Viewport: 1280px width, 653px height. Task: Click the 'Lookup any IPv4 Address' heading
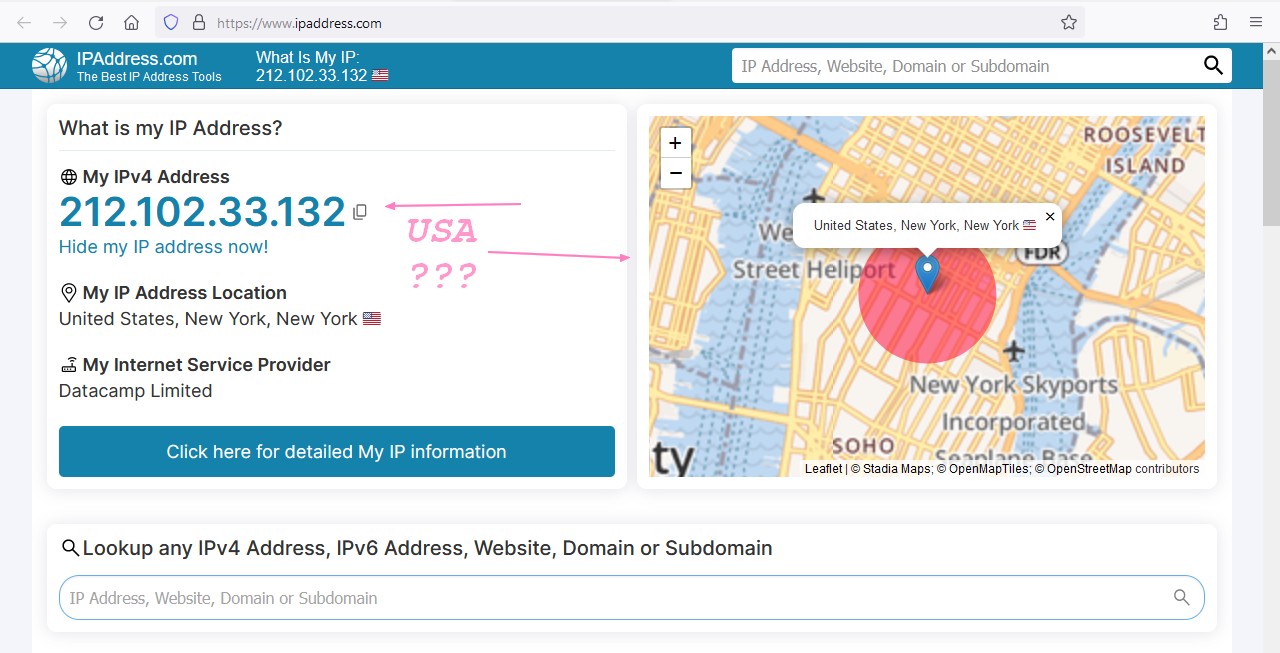[x=427, y=548]
